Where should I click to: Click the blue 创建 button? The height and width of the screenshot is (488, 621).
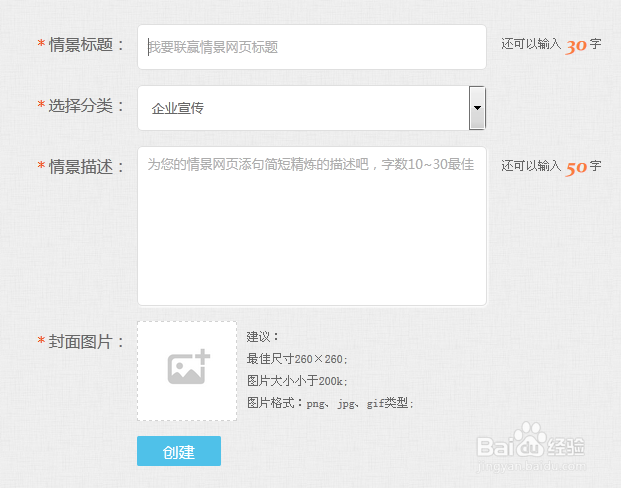(179, 451)
